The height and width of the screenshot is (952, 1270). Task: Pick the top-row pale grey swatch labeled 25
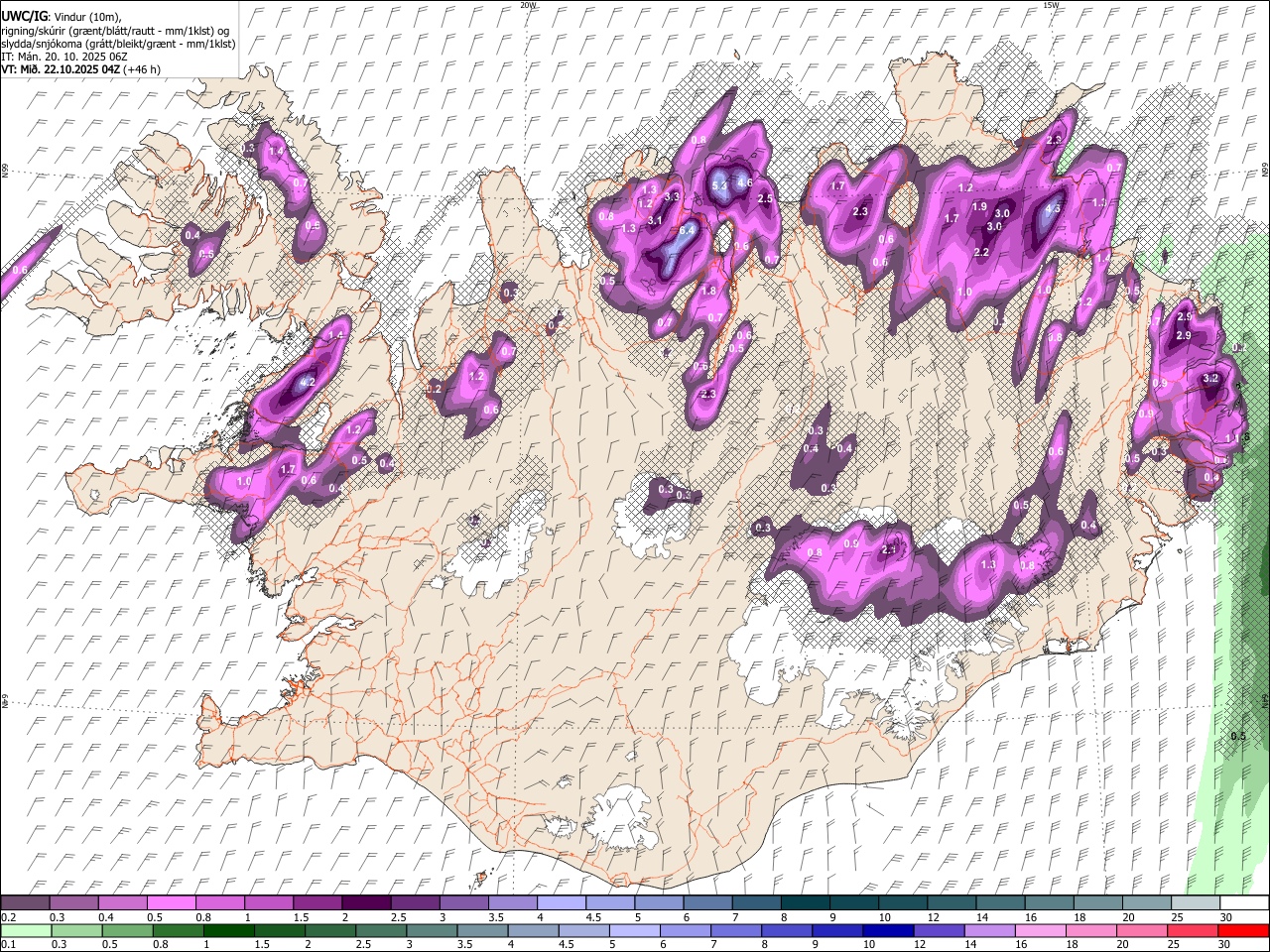click(x=1196, y=902)
